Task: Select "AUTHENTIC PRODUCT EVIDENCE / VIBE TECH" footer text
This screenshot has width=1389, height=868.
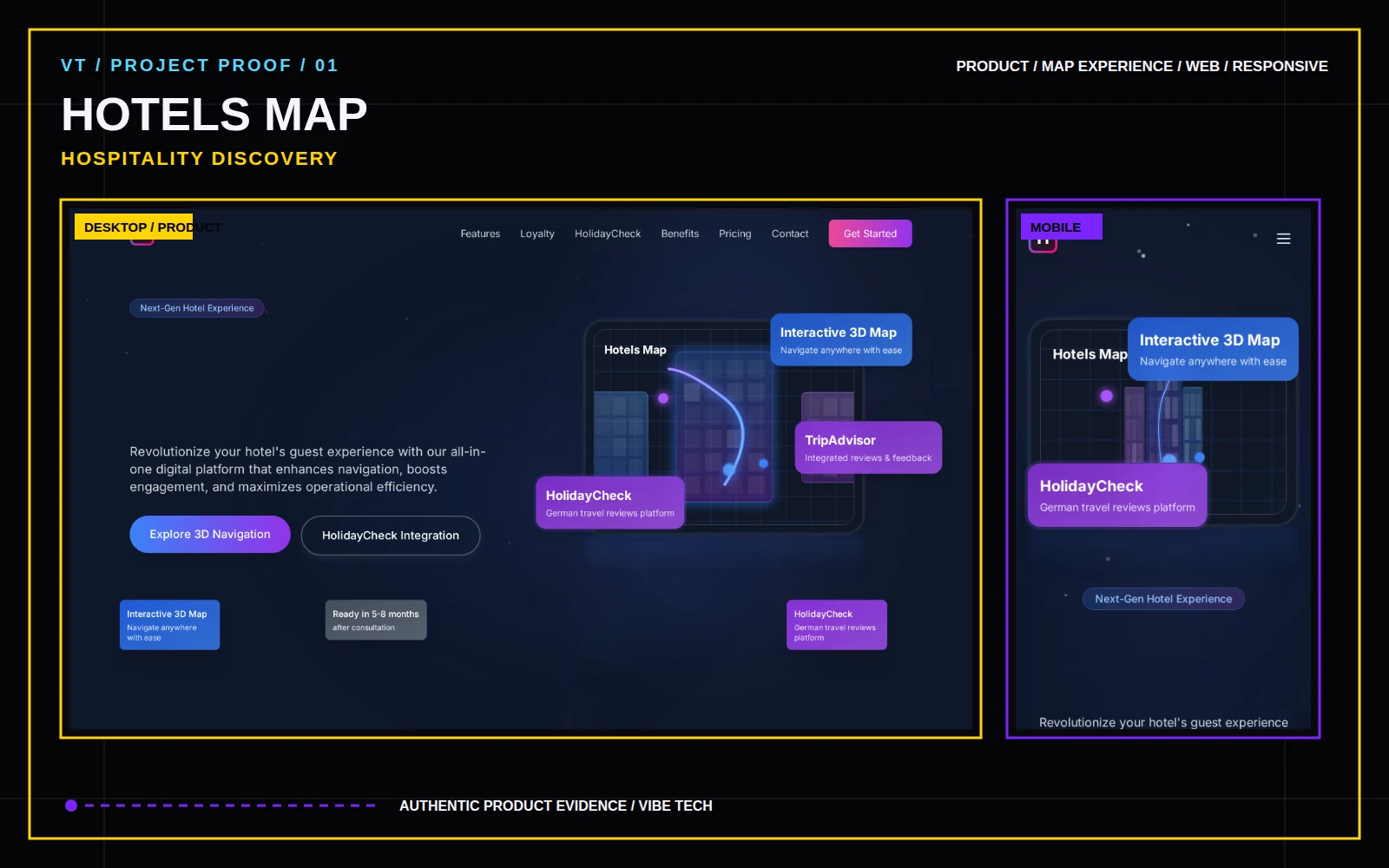Action: (556, 806)
